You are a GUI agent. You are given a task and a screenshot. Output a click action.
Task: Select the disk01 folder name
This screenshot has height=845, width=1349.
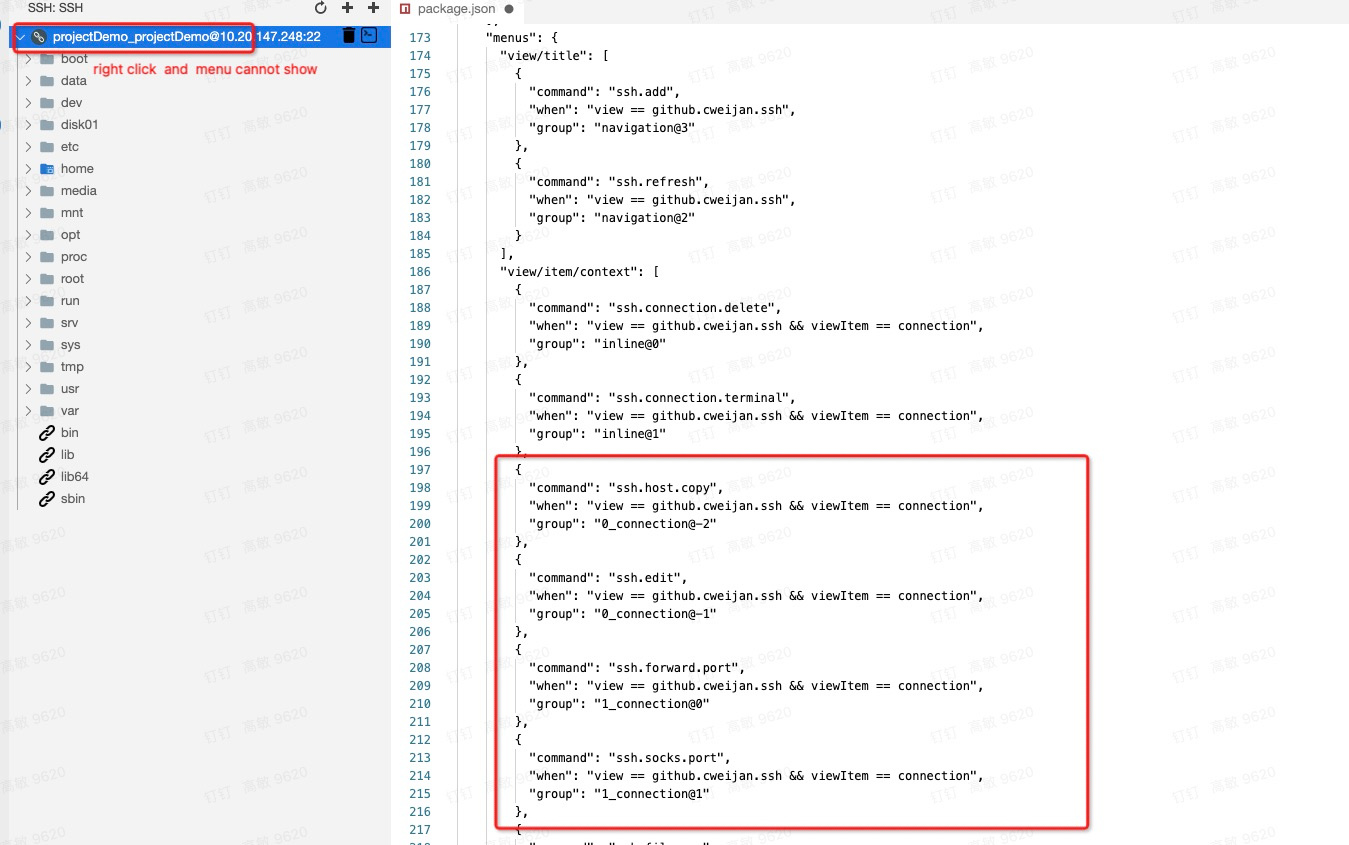[79, 125]
